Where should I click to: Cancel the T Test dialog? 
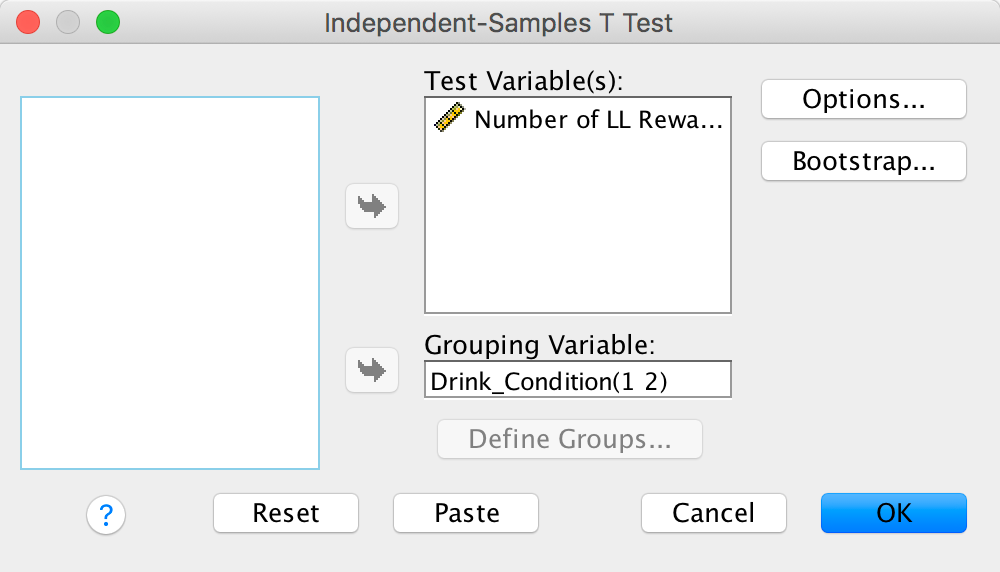coord(714,513)
